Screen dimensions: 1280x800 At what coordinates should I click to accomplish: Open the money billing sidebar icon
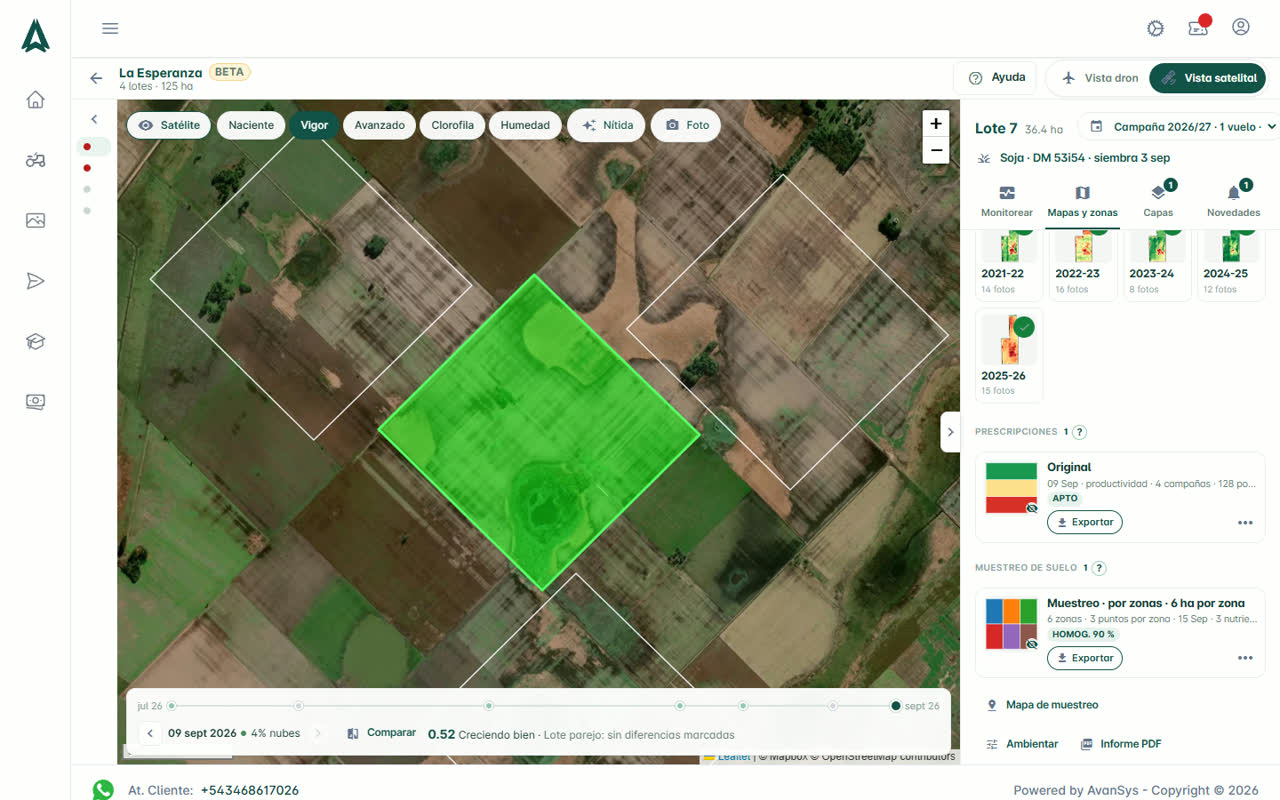click(x=36, y=401)
